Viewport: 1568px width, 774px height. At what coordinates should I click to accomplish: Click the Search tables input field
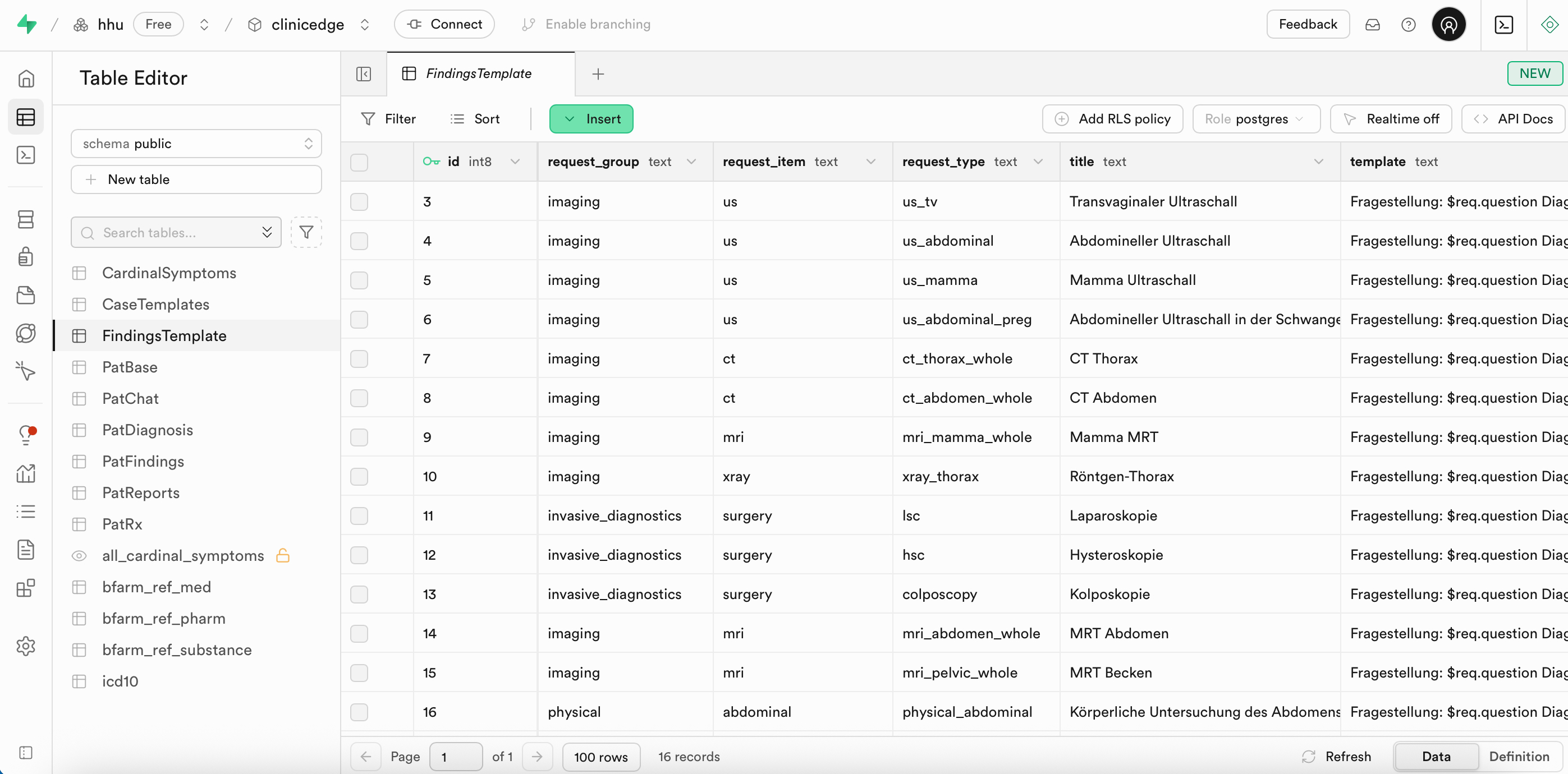(x=171, y=232)
